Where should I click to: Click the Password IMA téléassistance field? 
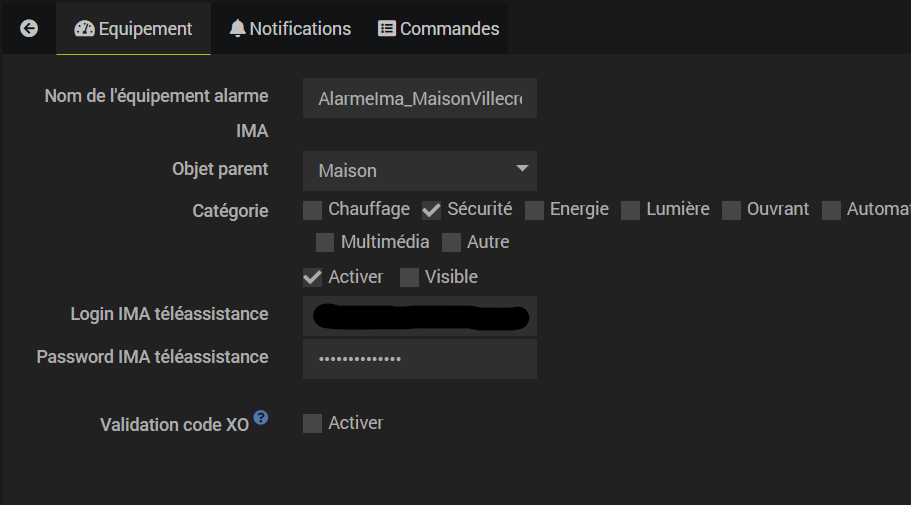point(420,359)
